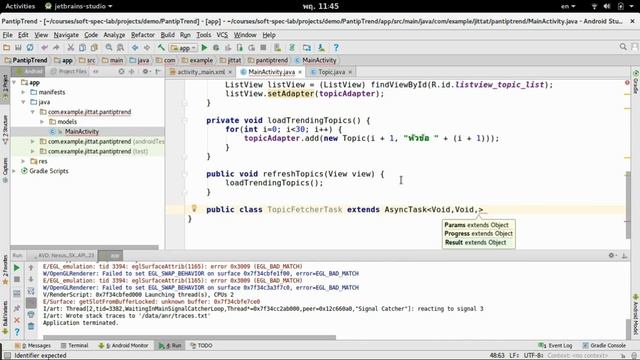
Task: Run the app with green play button
Action: [204, 48]
